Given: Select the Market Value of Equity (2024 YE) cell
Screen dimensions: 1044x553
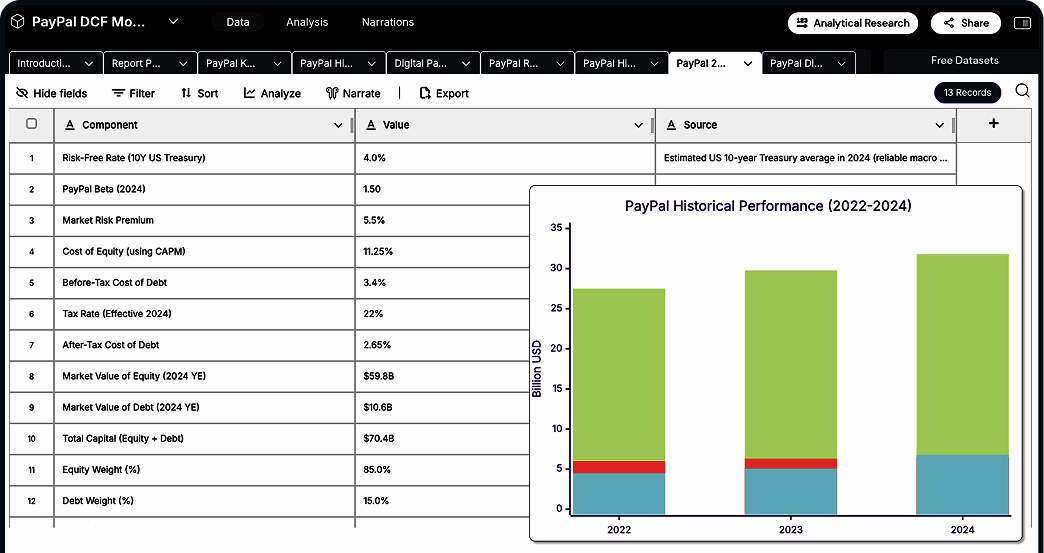Looking at the screenshot, I should tap(204, 376).
